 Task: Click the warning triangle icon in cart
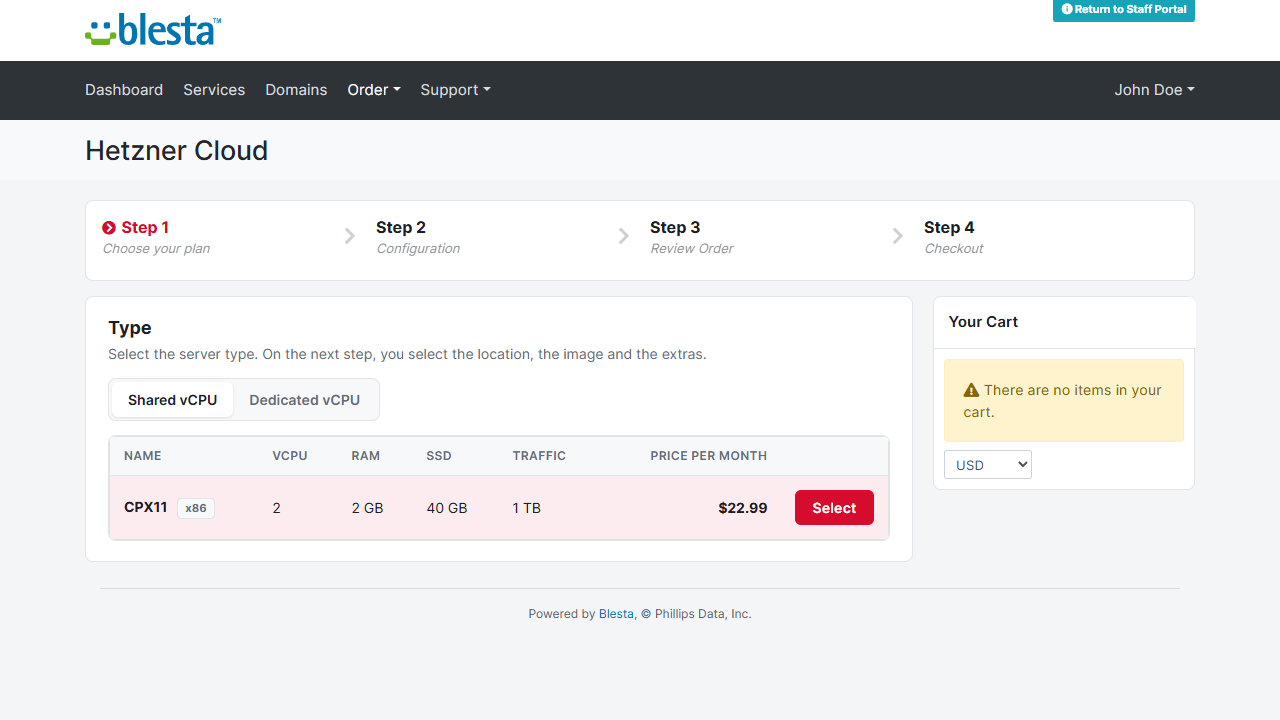pyautogui.click(x=971, y=390)
